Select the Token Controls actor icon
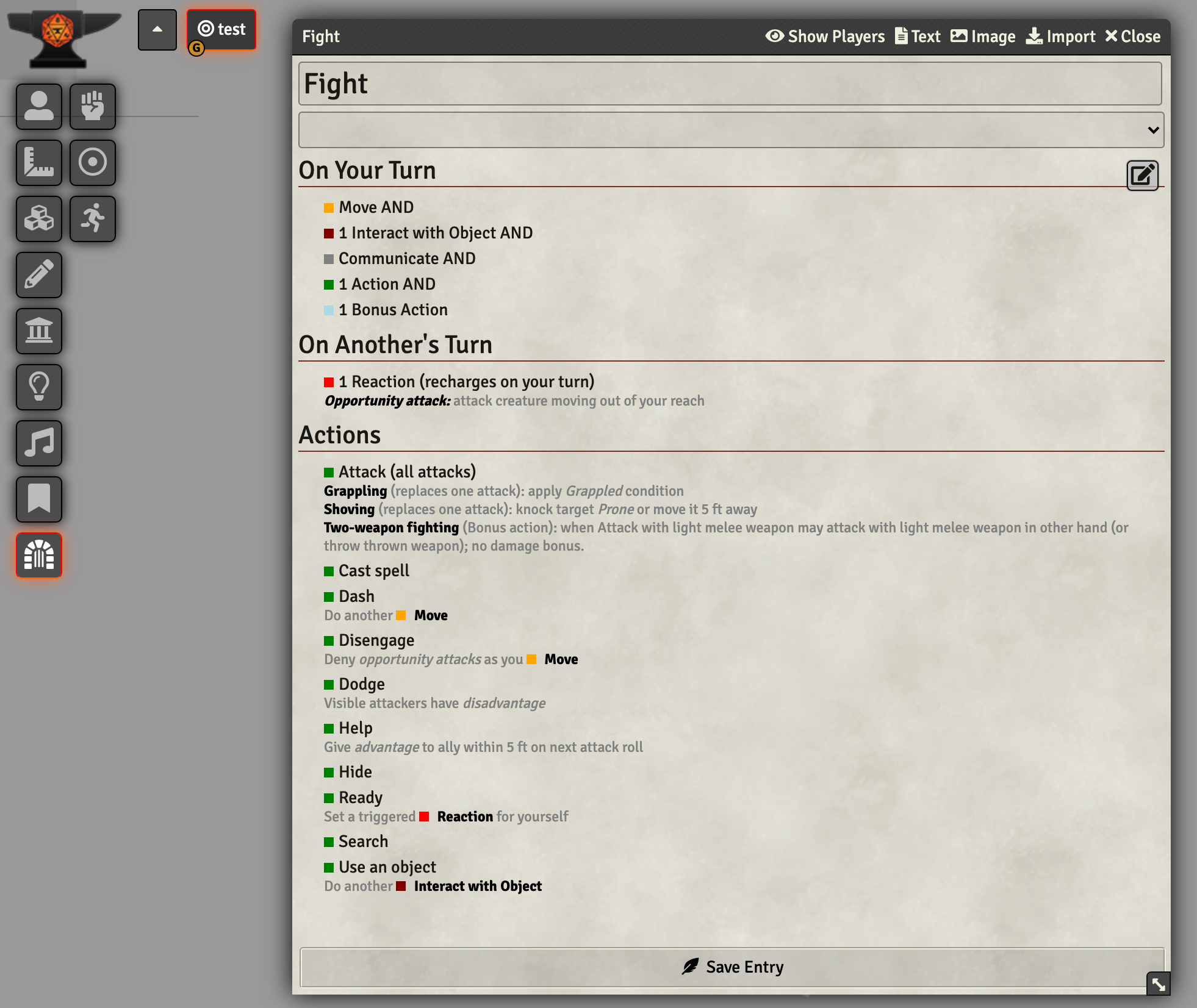1197x1008 pixels. [x=39, y=107]
